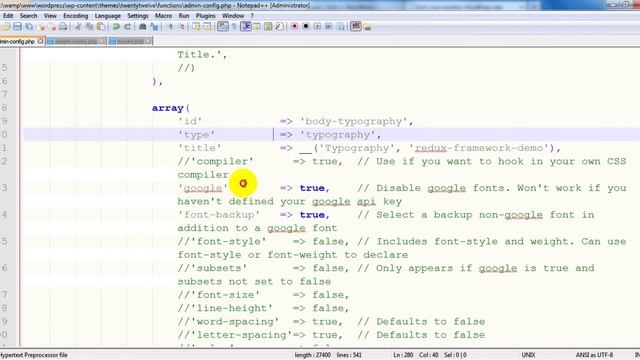Toggle synchronized horizontal scrolling icon
This screenshot has height=360, width=640.
click(x=208, y=27)
